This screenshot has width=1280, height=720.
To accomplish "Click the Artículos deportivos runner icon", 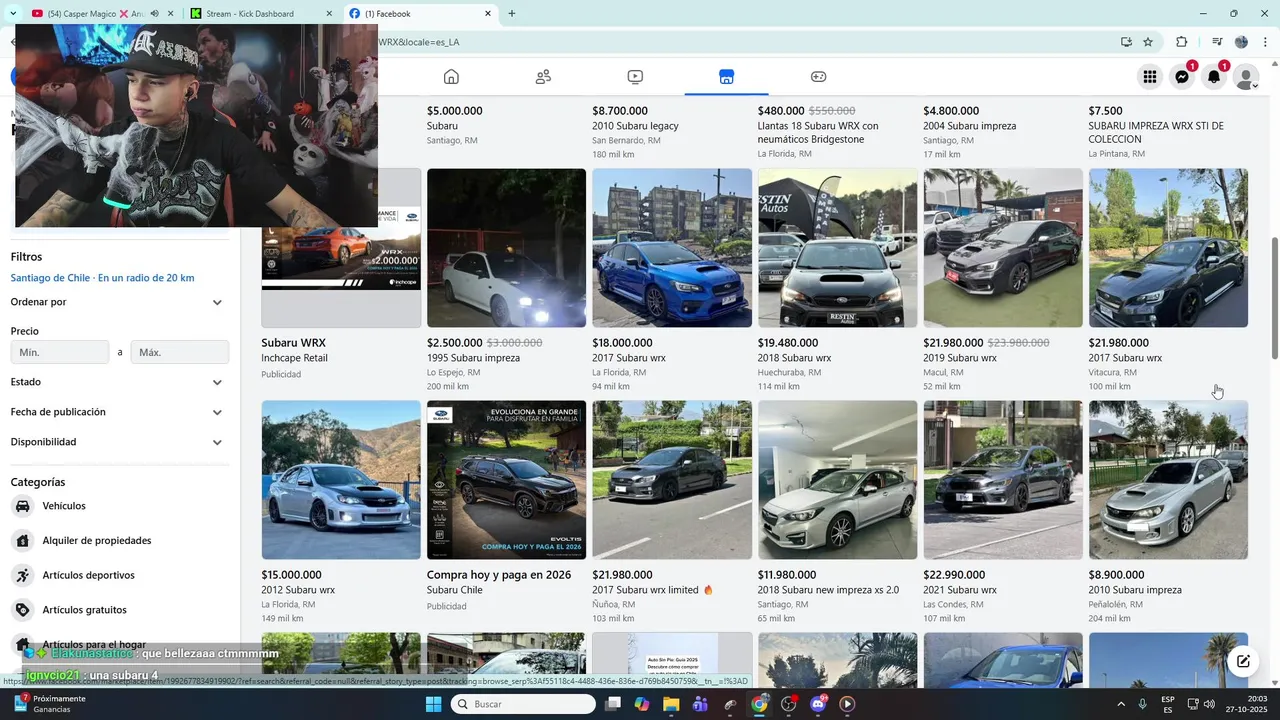I will click(22, 575).
